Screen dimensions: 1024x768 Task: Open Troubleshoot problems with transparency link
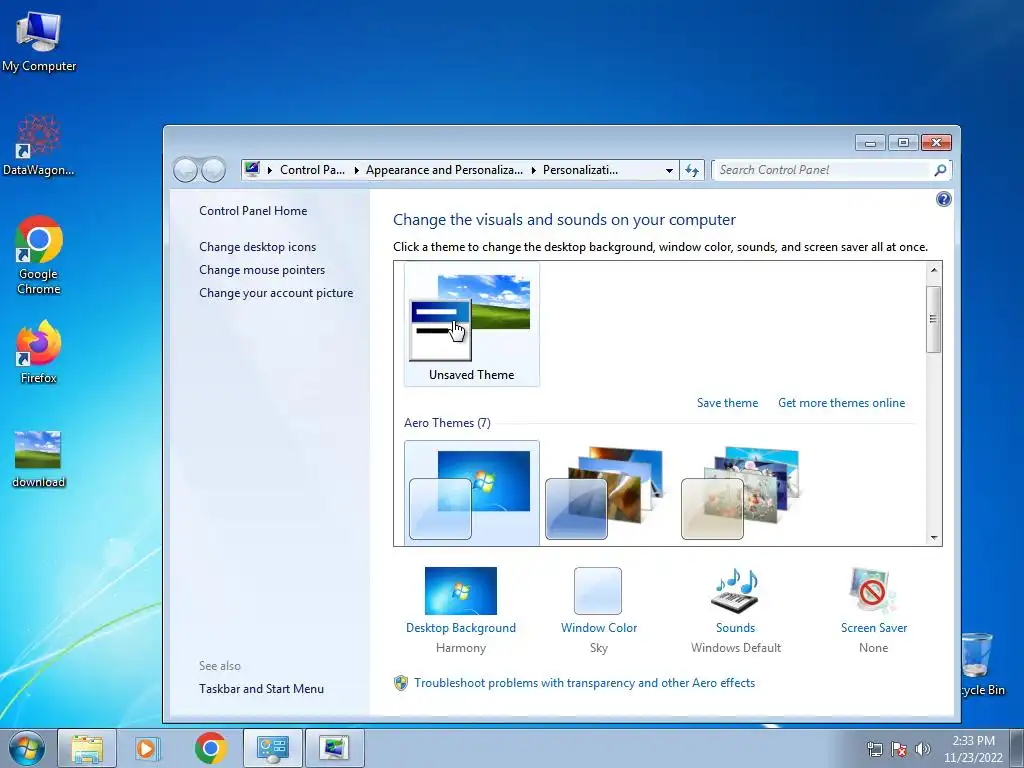click(x=584, y=682)
